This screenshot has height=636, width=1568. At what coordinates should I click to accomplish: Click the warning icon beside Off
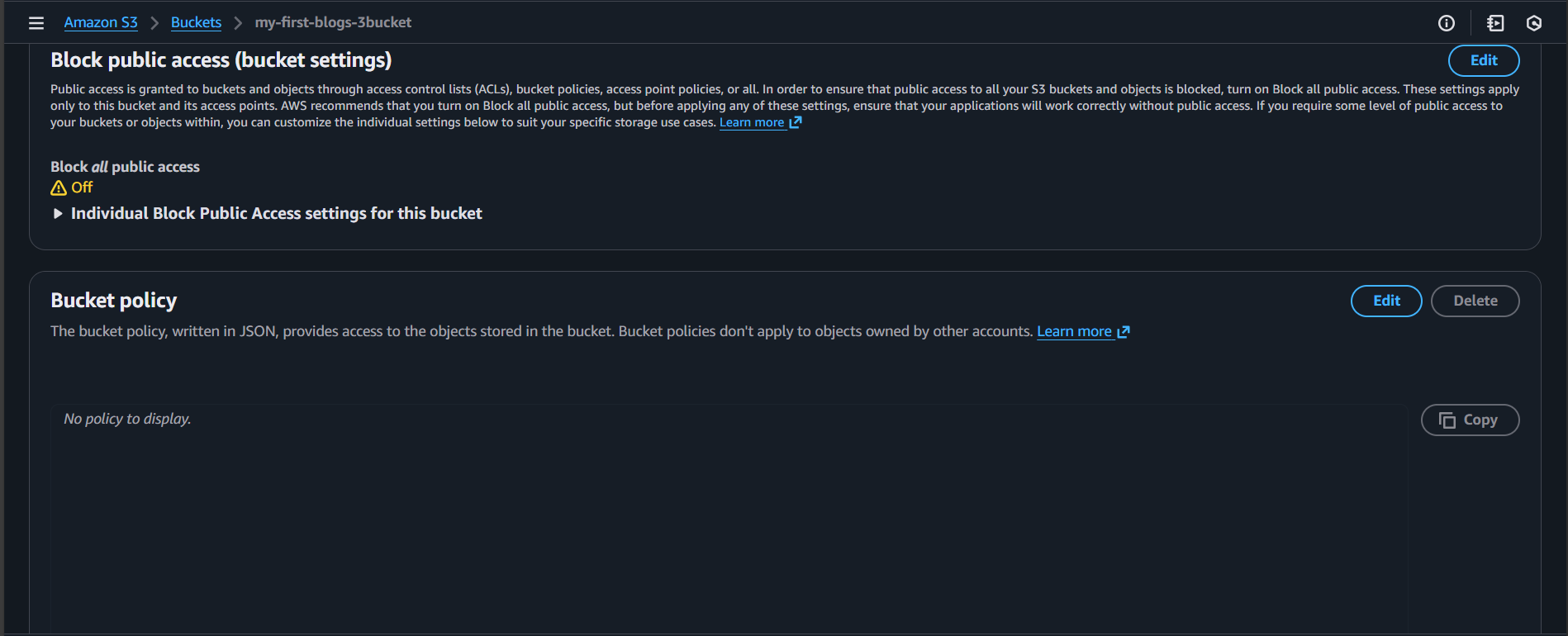coord(59,187)
